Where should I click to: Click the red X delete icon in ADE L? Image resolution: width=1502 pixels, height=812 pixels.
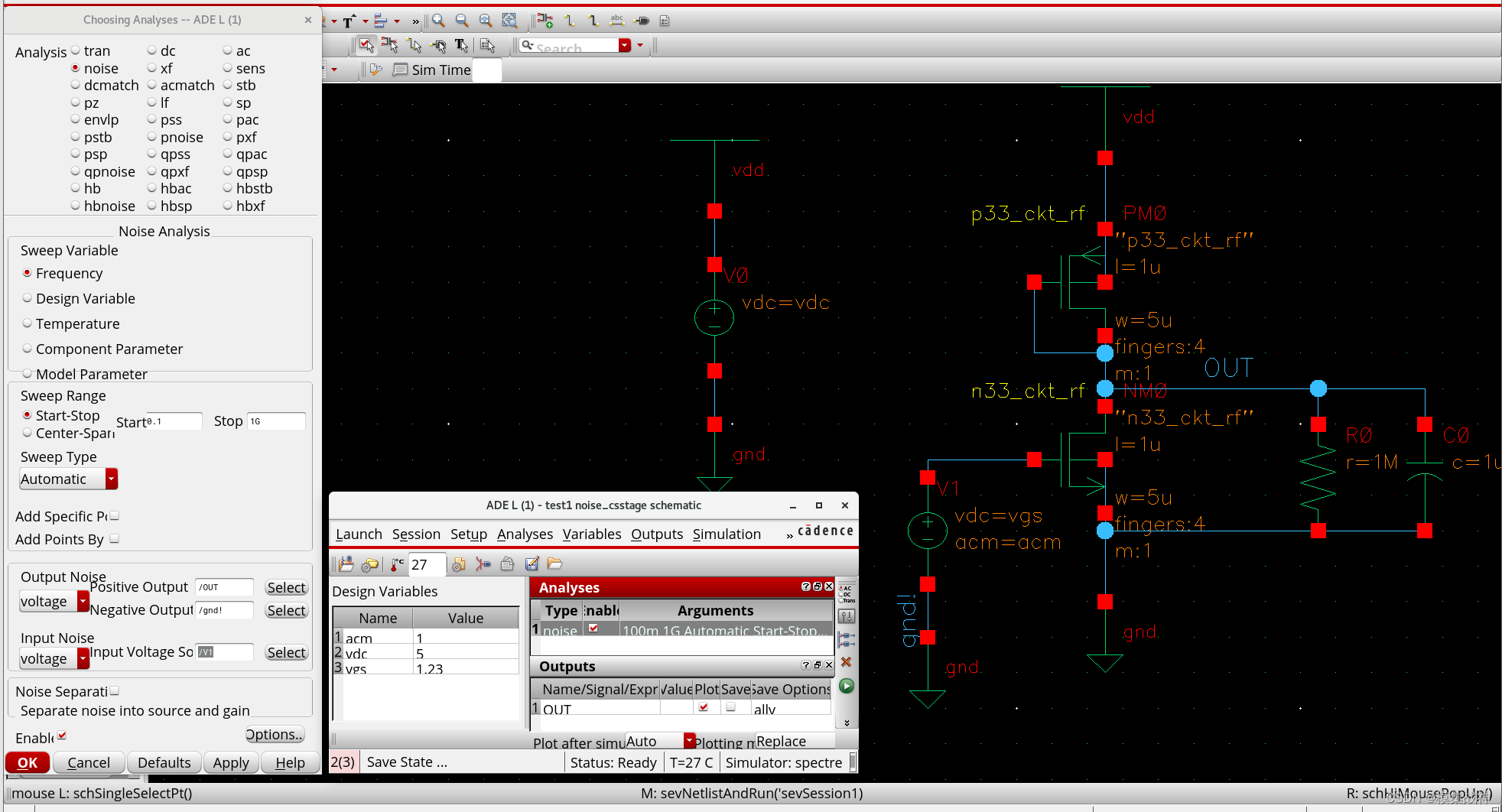click(846, 662)
